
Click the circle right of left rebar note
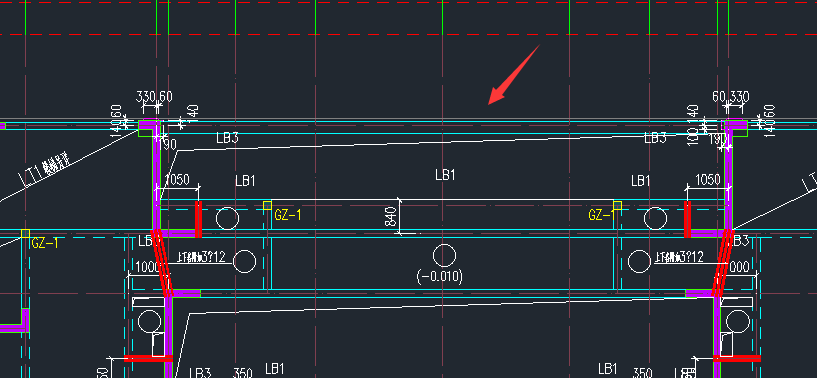[x=244, y=261]
